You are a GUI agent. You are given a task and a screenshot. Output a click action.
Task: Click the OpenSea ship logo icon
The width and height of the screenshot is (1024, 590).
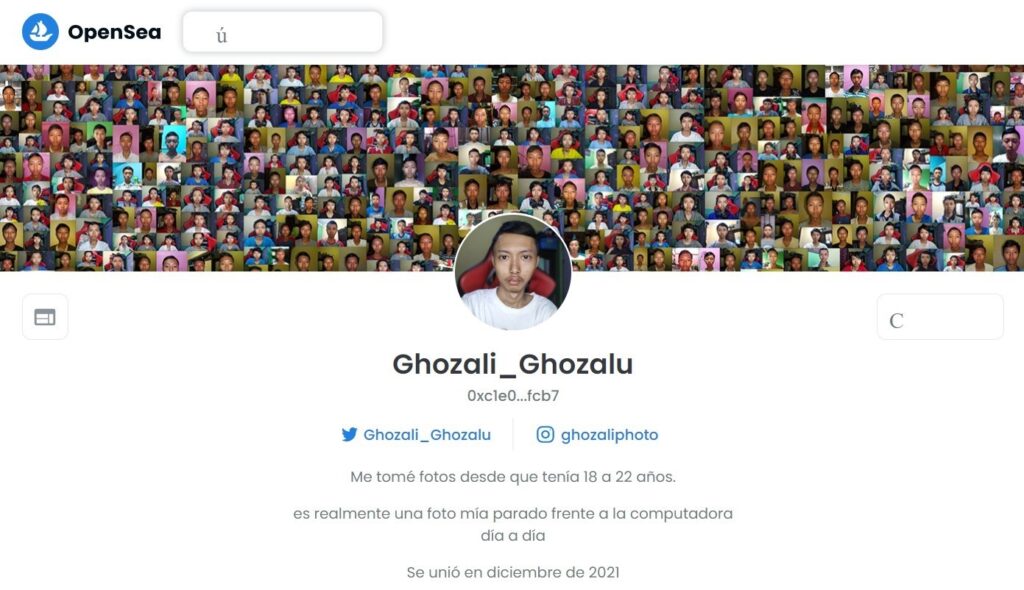pyautogui.click(x=40, y=31)
